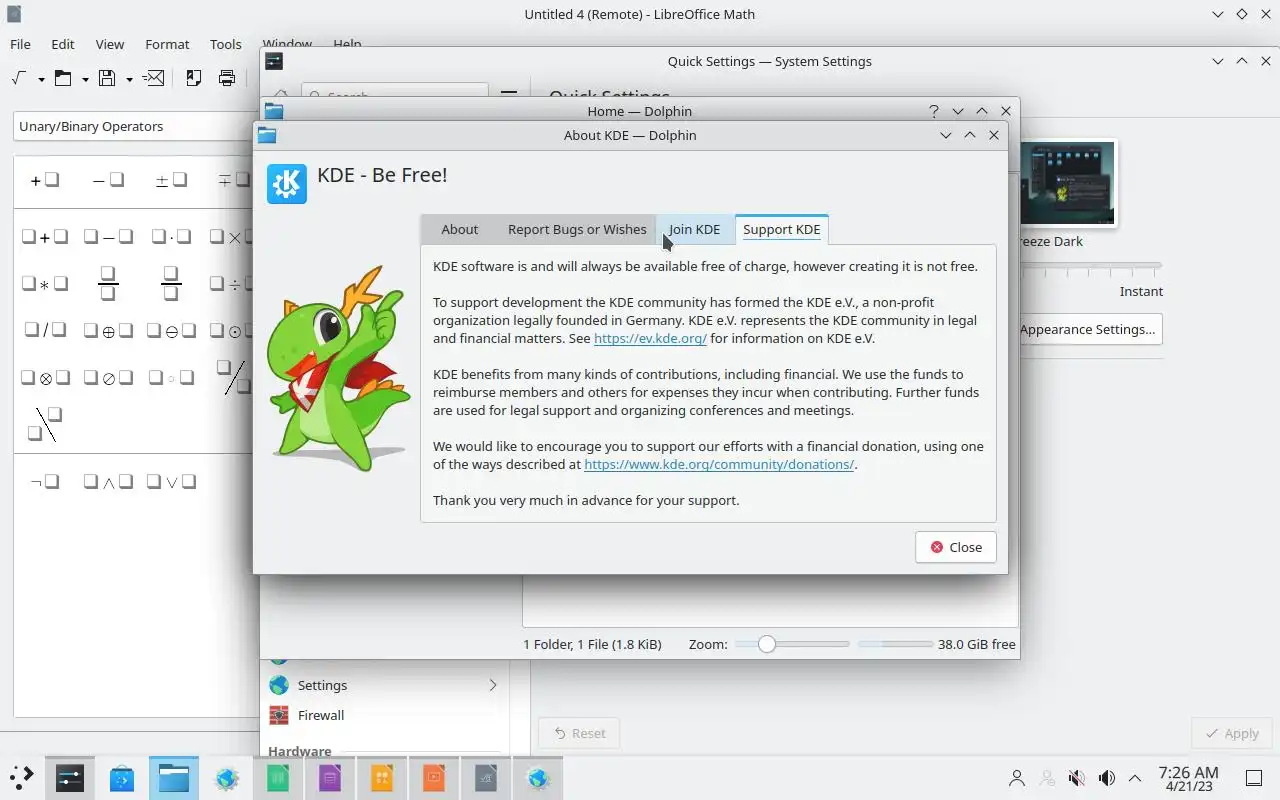The height and width of the screenshot is (800, 1280).
Task: Click the System Settings taskbar icon
Action: pos(70,778)
